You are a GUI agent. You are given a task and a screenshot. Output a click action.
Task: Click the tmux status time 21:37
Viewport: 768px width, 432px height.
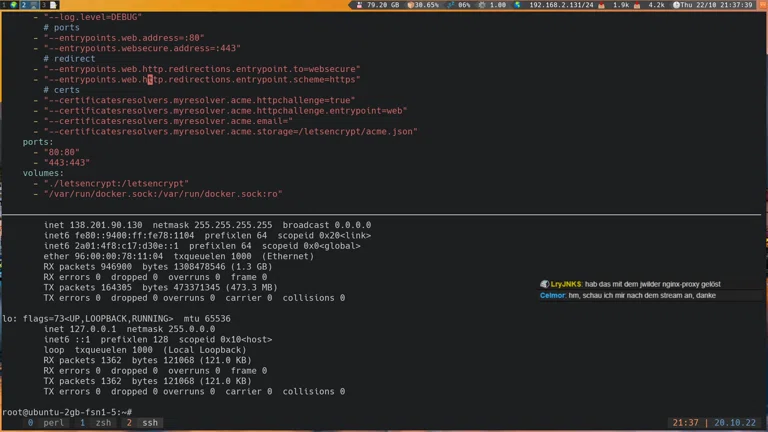point(686,423)
